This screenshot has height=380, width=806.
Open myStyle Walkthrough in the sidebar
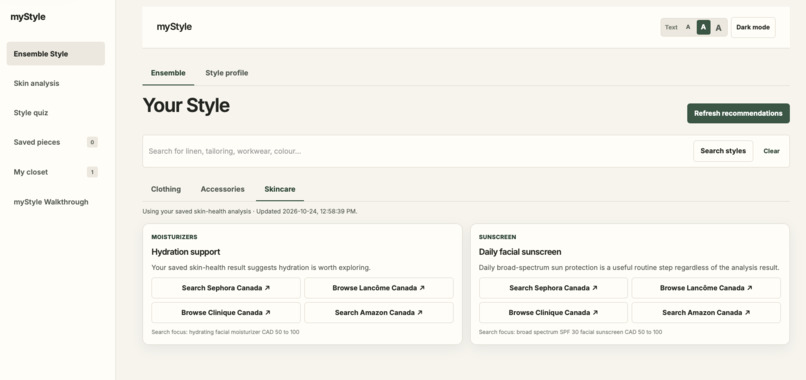pos(56,202)
